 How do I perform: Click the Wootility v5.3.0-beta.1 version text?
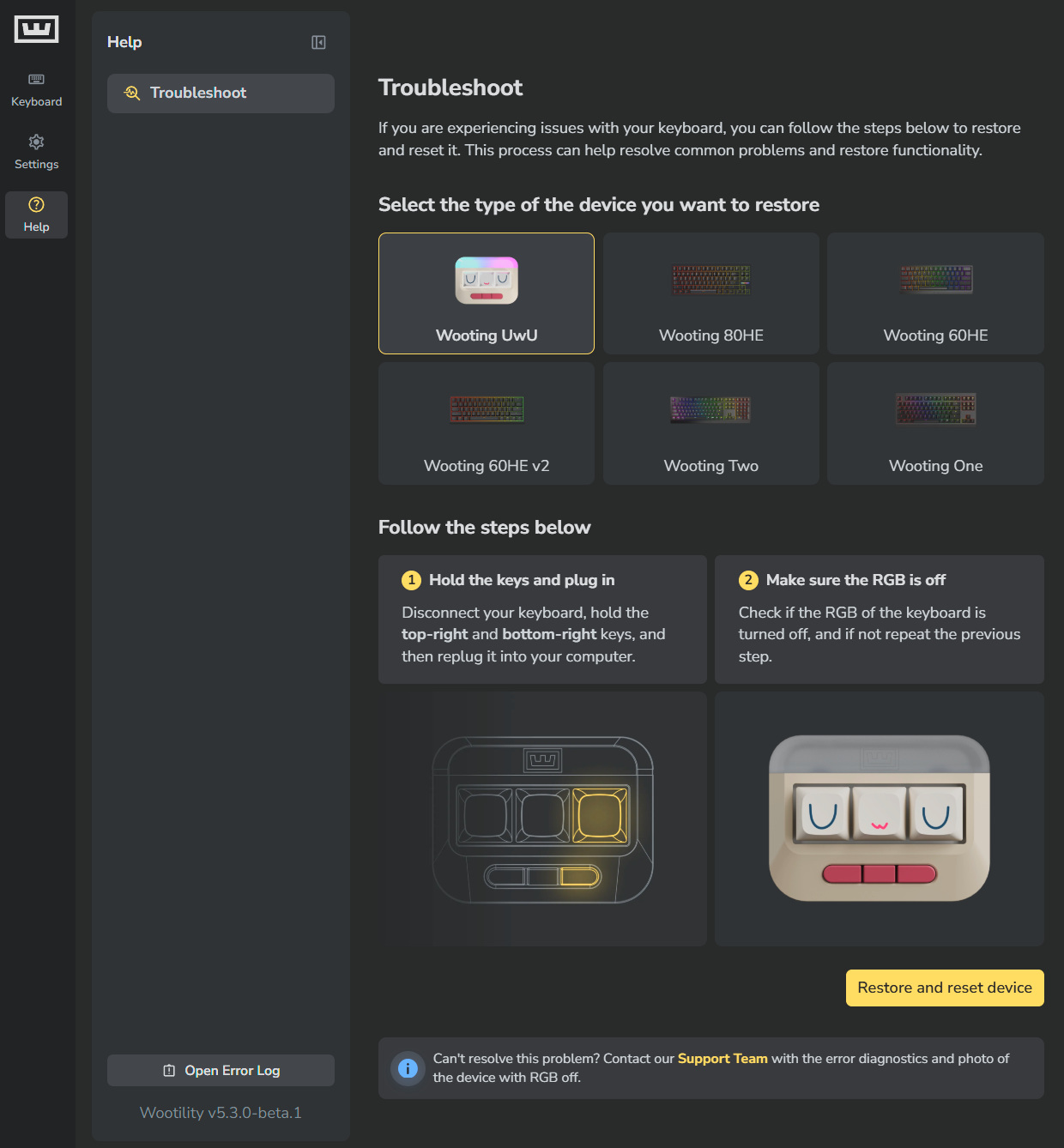(x=221, y=1113)
